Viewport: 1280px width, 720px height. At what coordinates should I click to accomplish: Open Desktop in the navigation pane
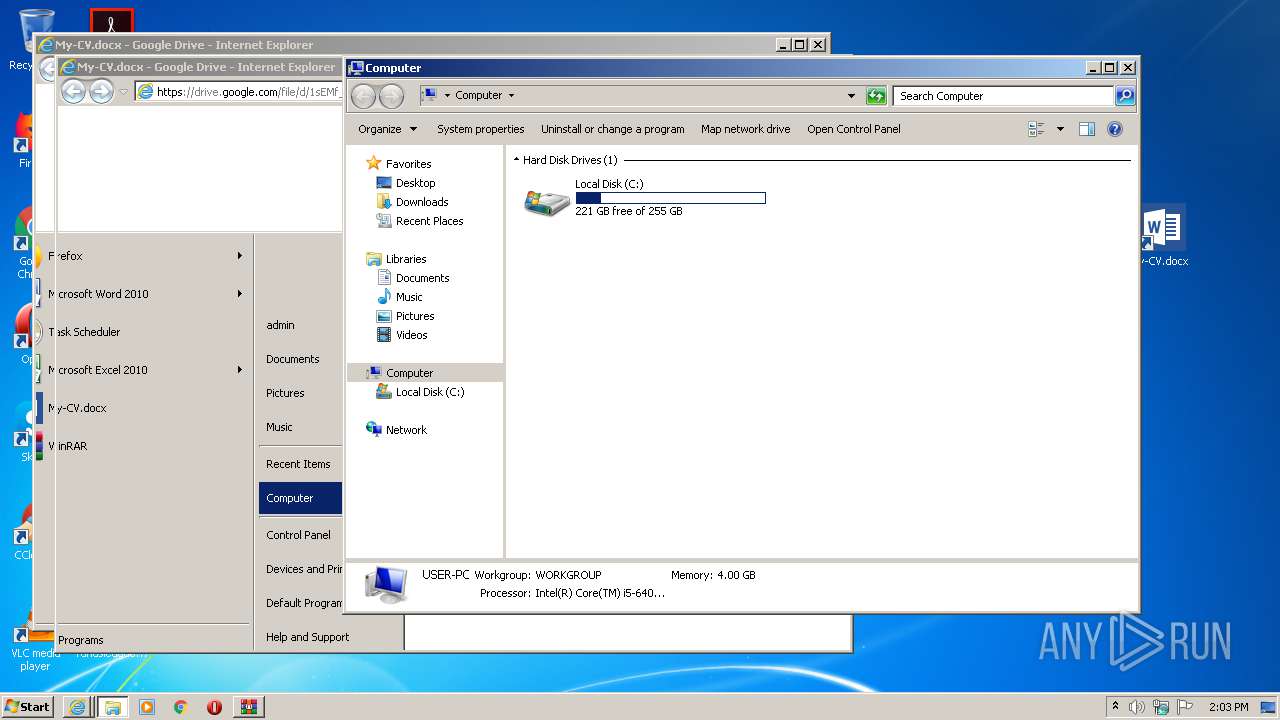(415, 183)
